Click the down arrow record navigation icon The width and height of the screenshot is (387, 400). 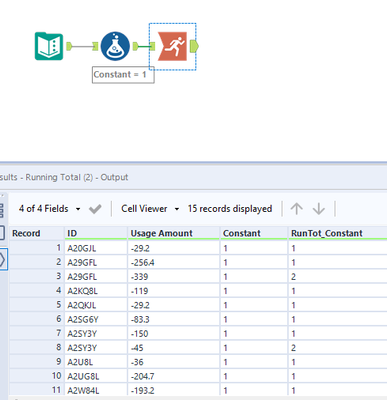(319, 209)
